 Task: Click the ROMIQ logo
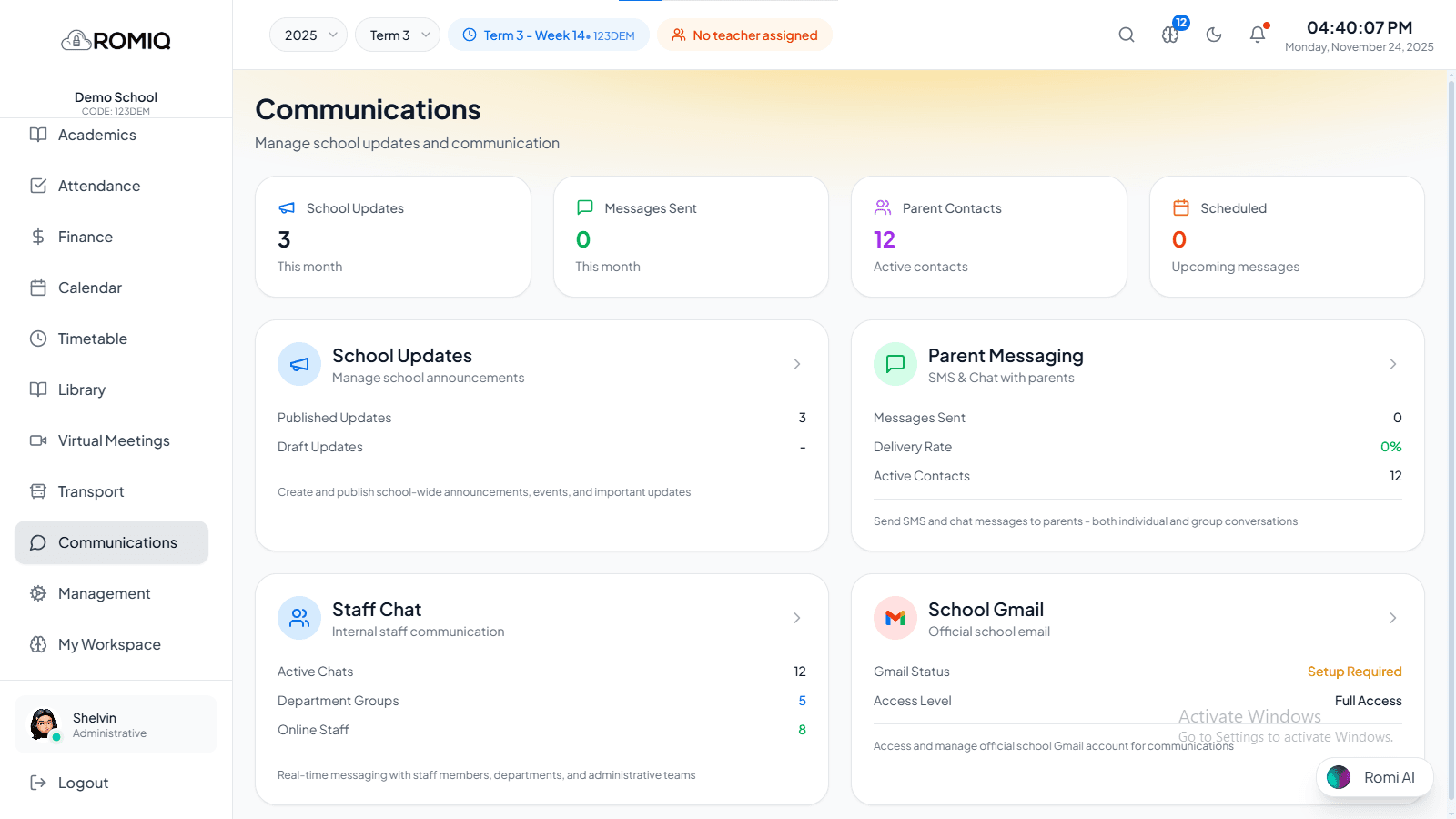116,41
